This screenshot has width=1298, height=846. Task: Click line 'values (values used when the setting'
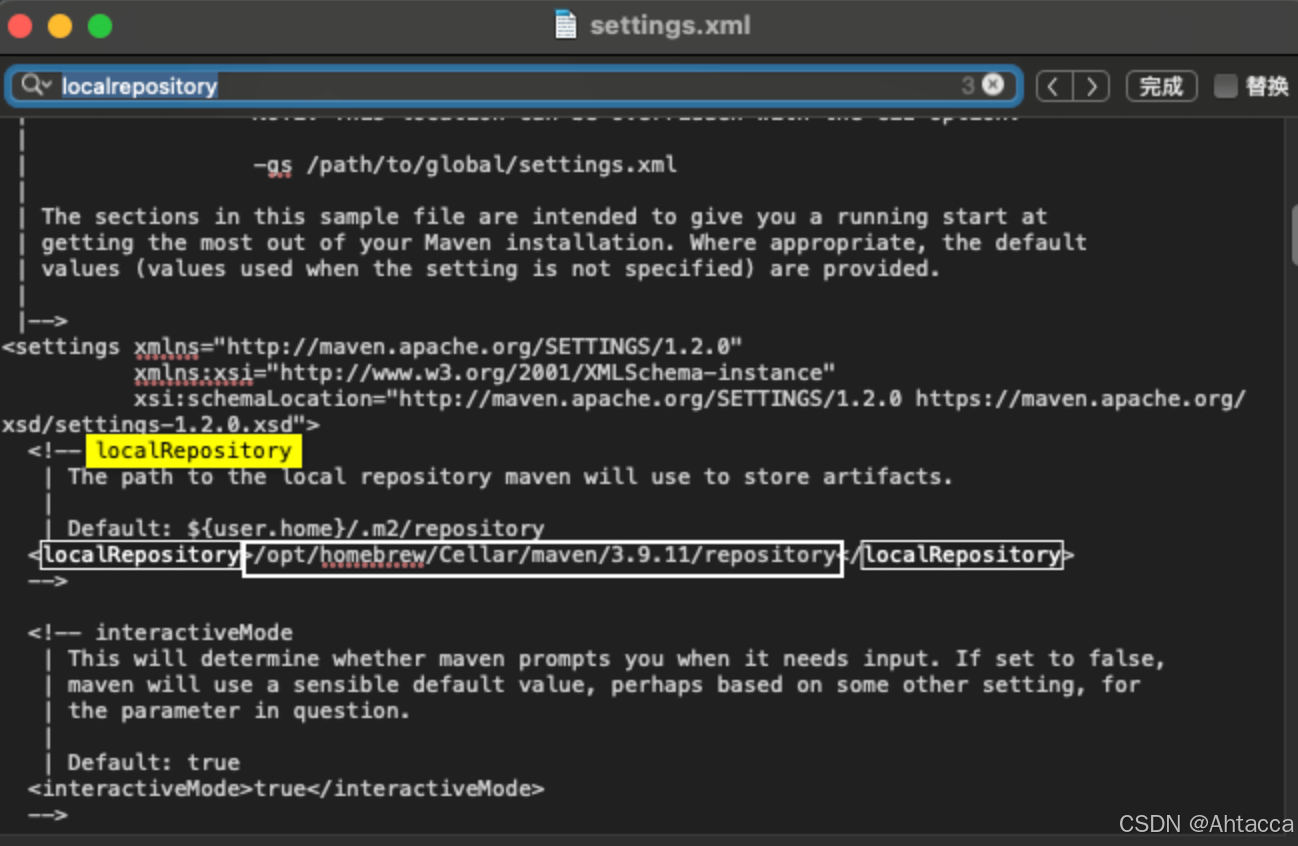[x=490, y=268]
